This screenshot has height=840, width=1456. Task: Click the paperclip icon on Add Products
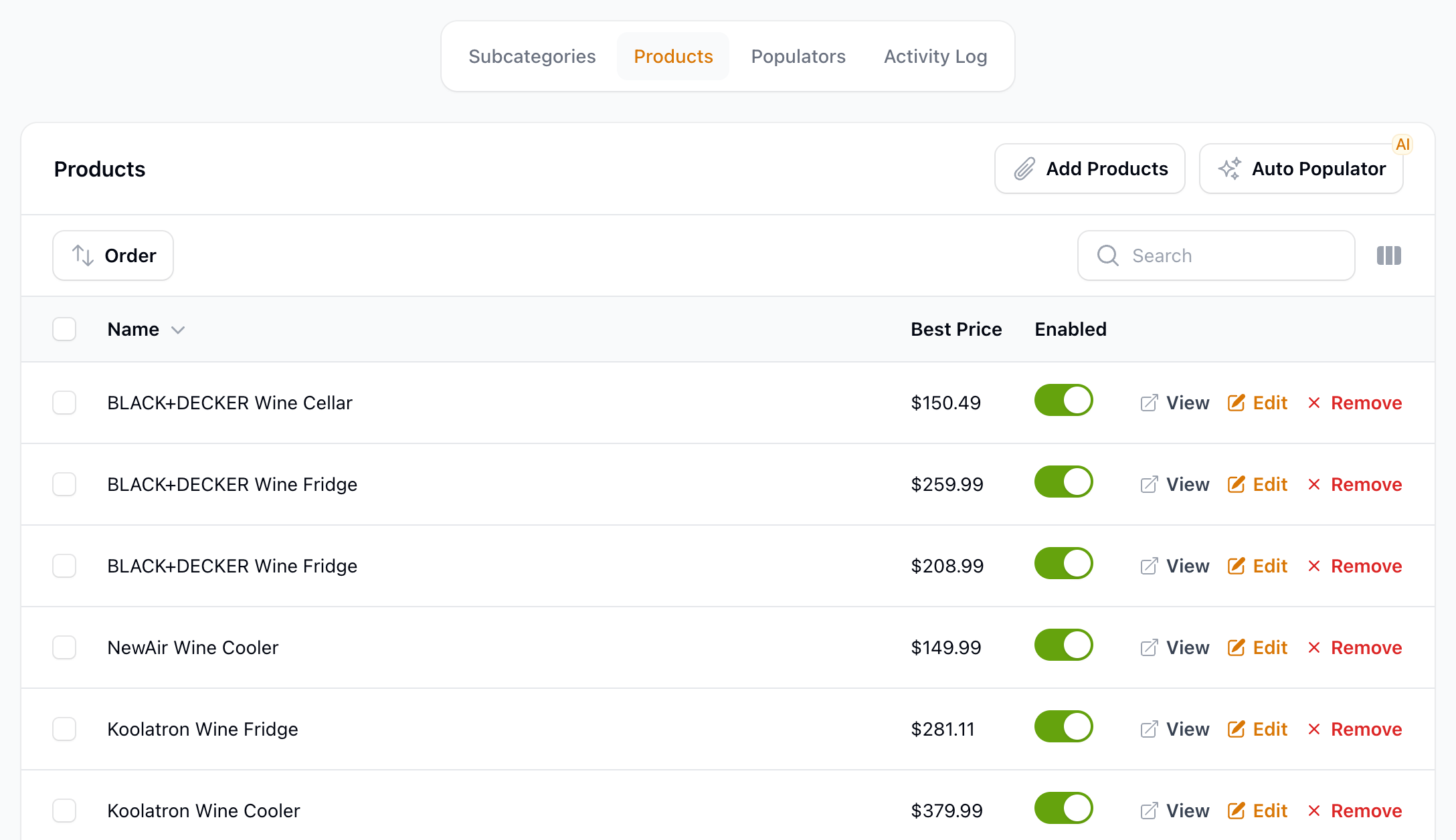point(1024,169)
